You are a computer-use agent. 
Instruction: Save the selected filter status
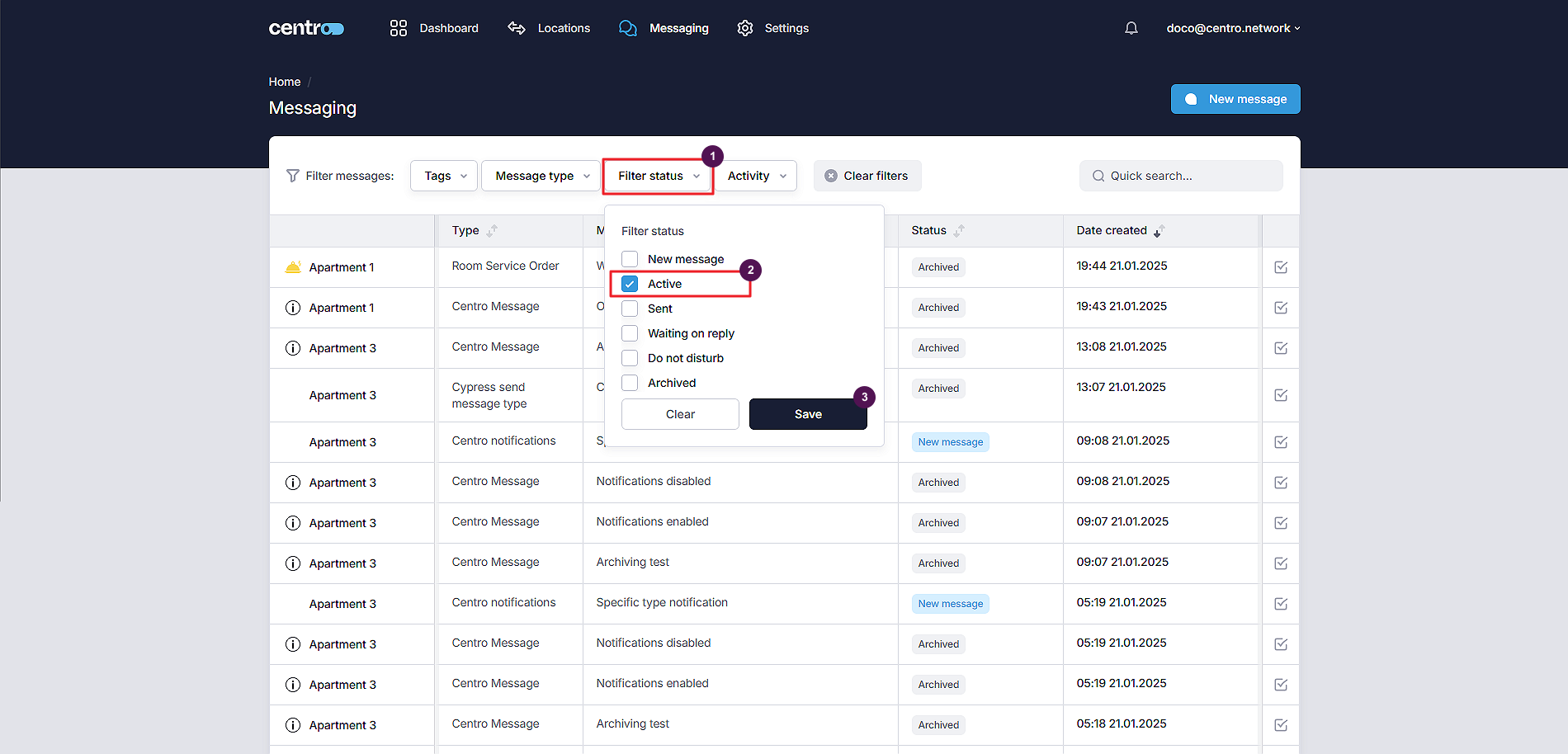(807, 414)
